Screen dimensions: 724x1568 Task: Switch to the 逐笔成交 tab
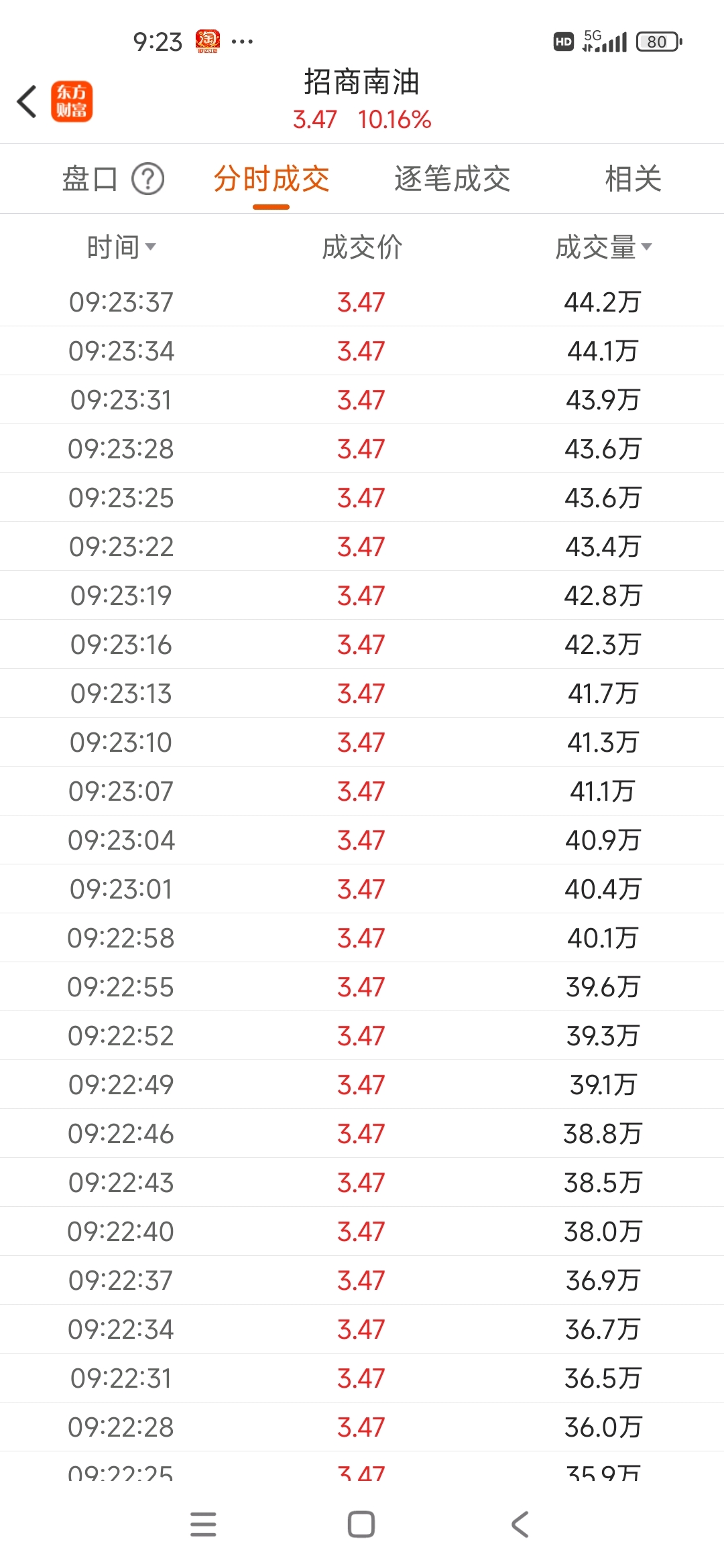click(452, 179)
